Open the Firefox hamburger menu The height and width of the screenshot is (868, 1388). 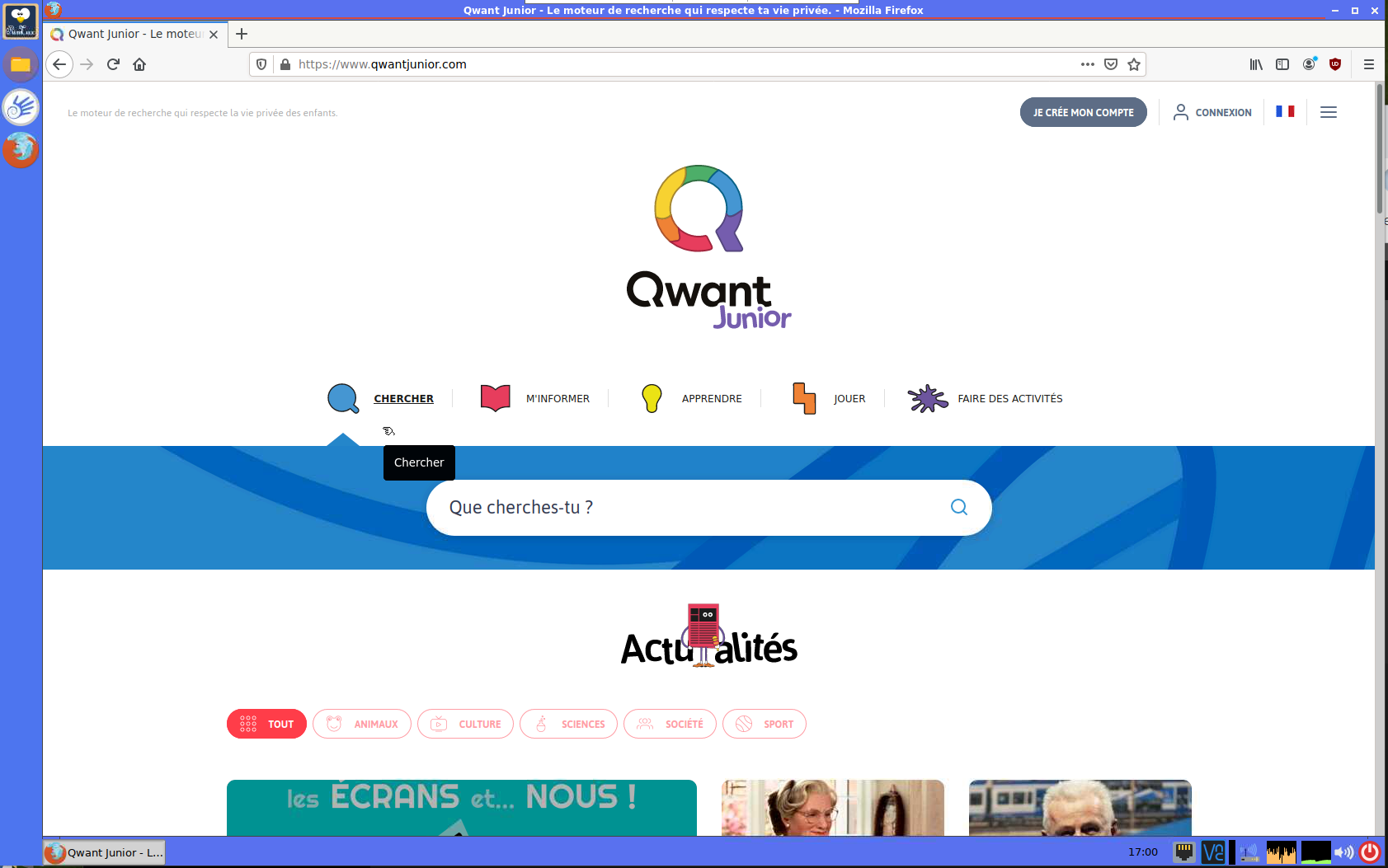tap(1369, 64)
